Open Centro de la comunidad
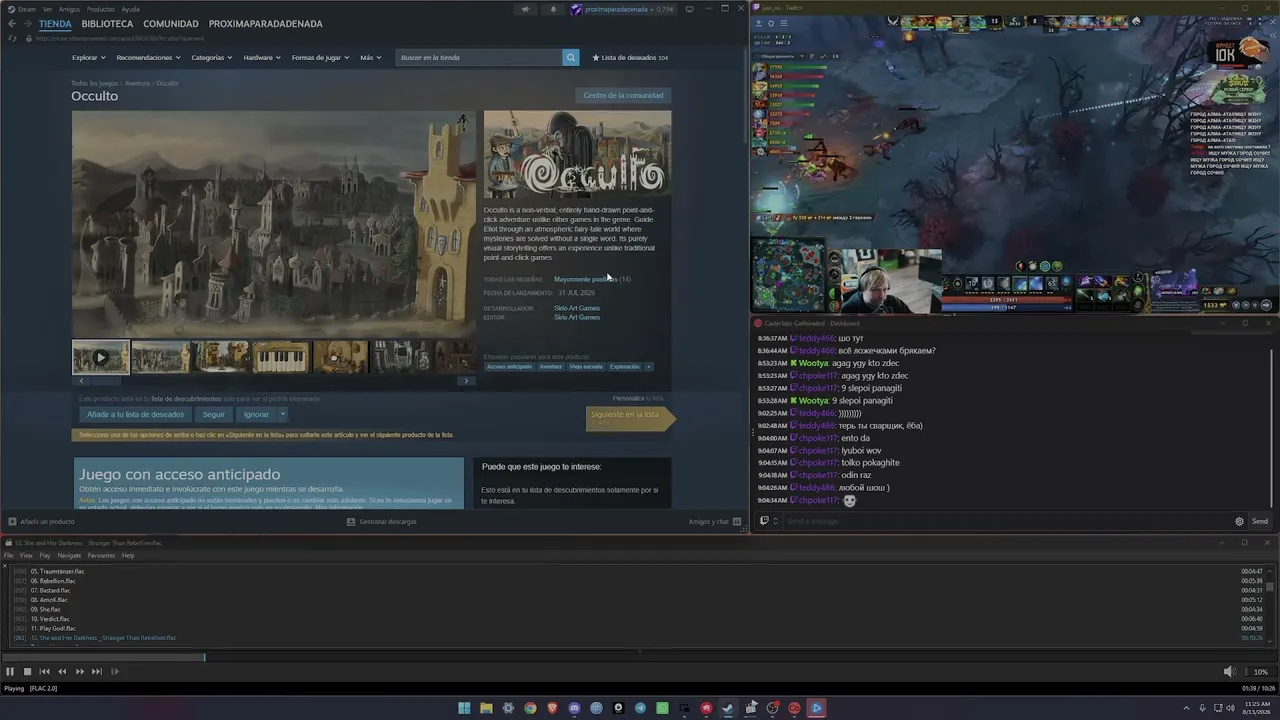Viewport: 1280px width, 720px height. click(623, 95)
